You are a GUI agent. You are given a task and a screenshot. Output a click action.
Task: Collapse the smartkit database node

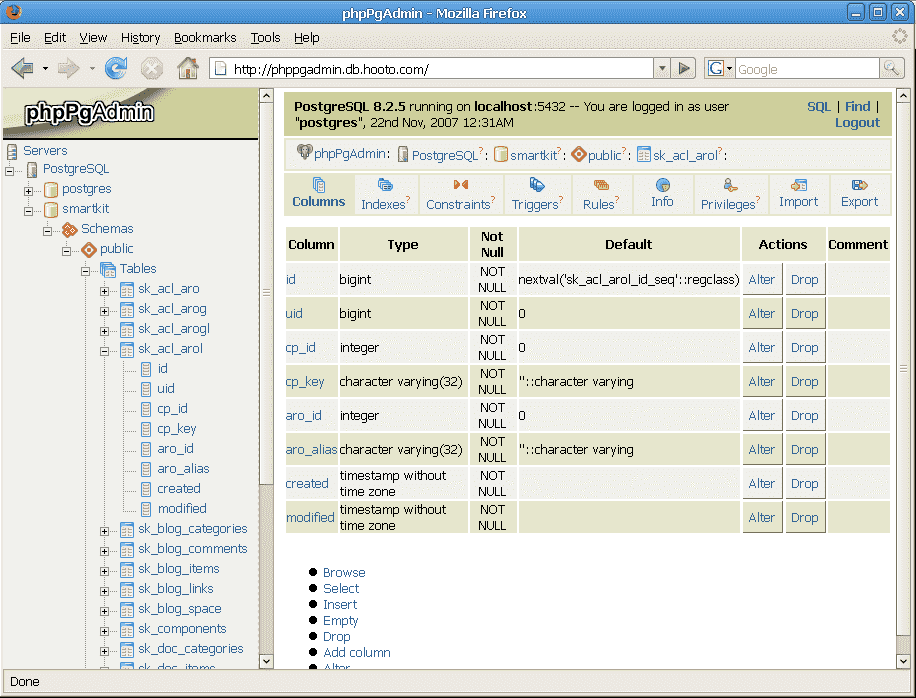tap(28, 211)
